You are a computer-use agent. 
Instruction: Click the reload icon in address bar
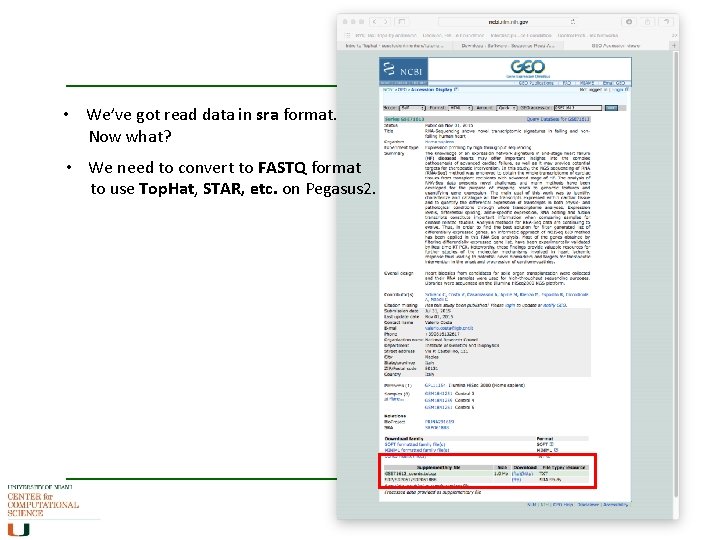point(573,22)
